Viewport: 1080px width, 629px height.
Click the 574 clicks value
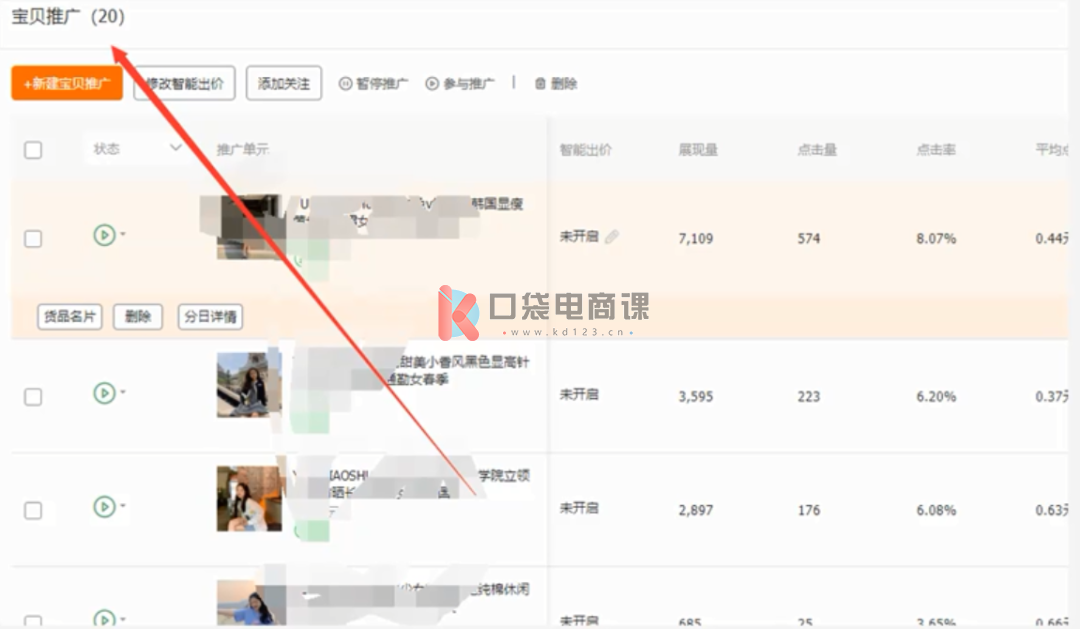809,238
